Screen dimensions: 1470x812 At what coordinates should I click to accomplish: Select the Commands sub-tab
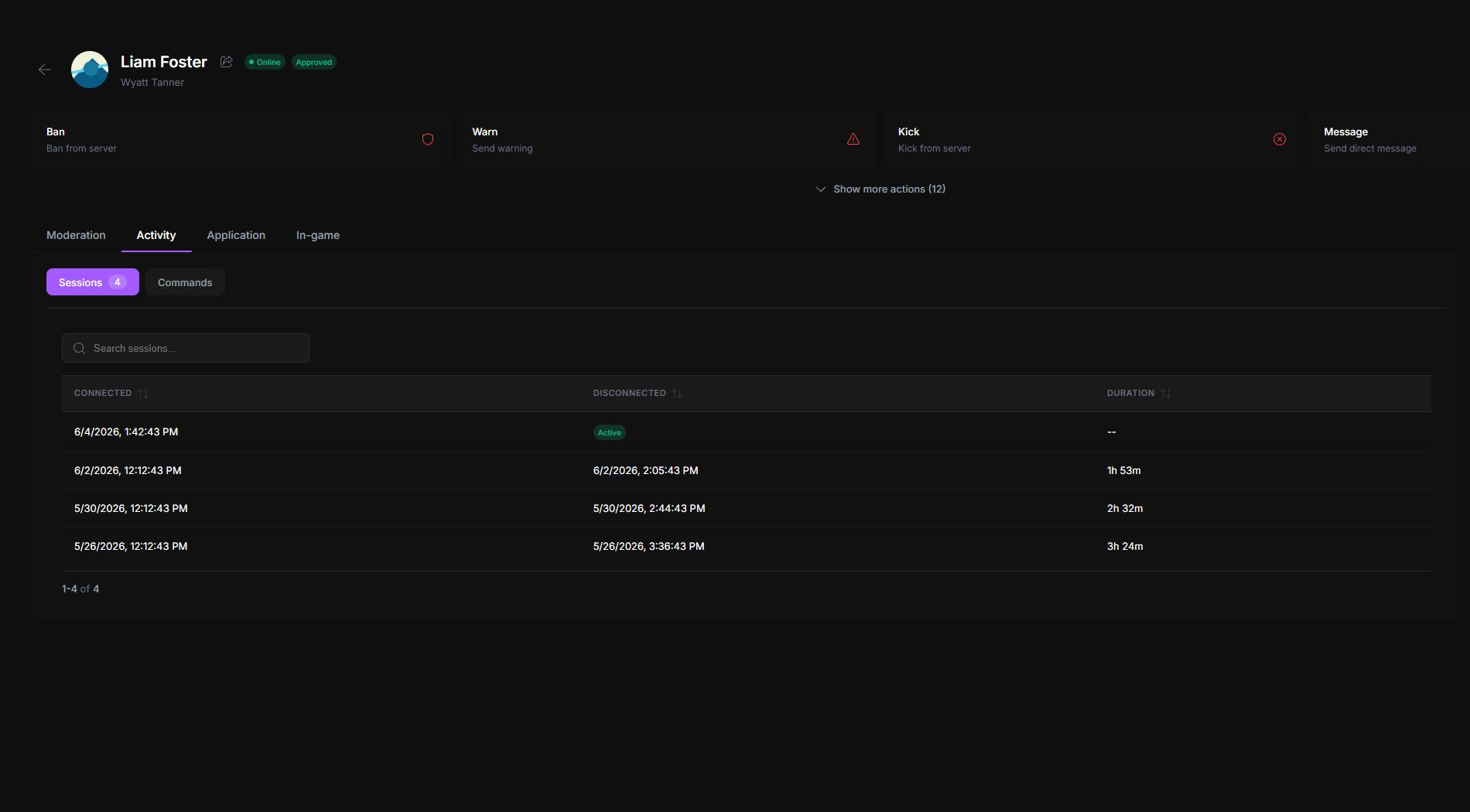pyautogui.click(x=185, y=282)
